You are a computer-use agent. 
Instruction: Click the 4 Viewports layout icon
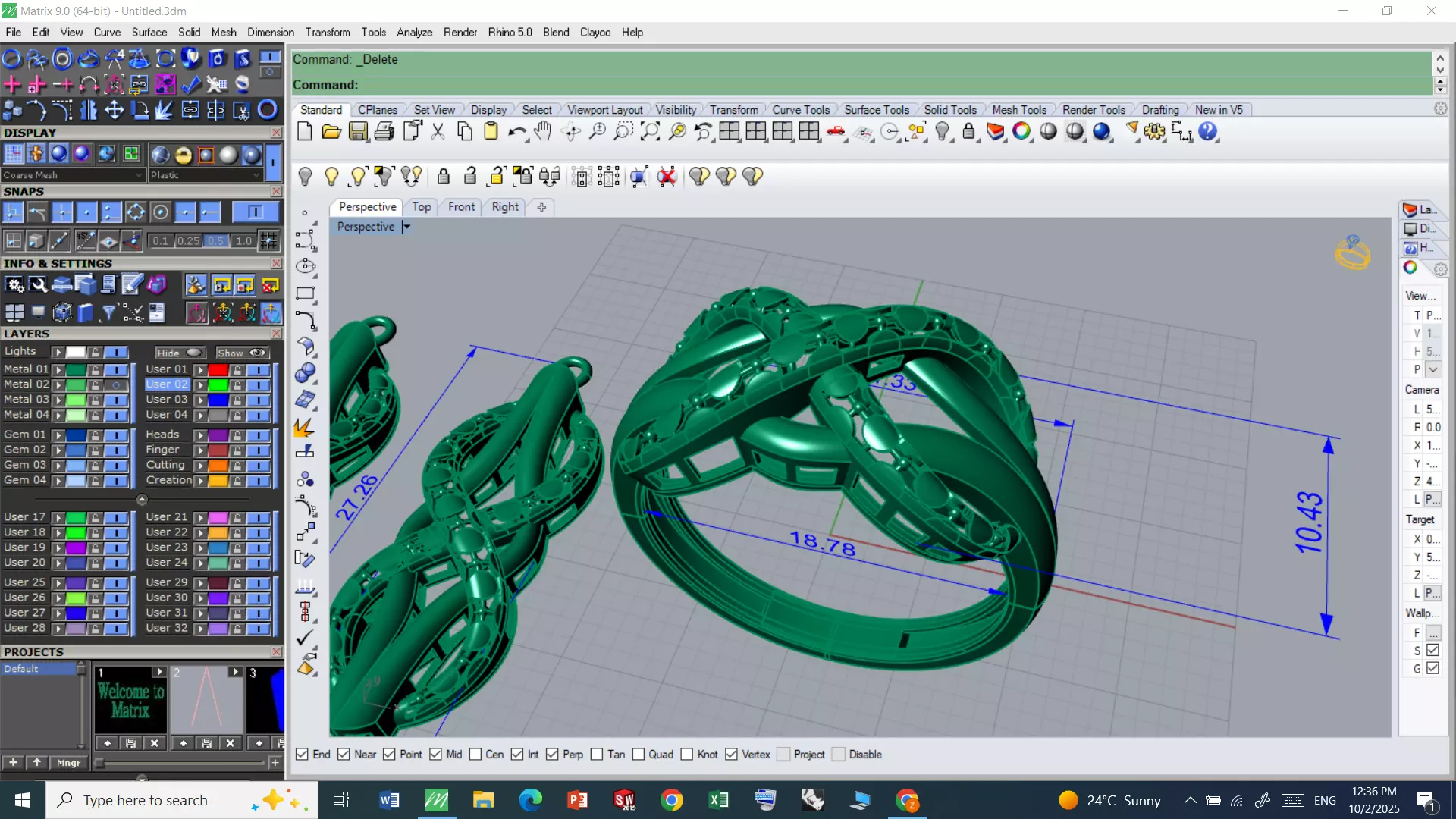coord(730,132)
